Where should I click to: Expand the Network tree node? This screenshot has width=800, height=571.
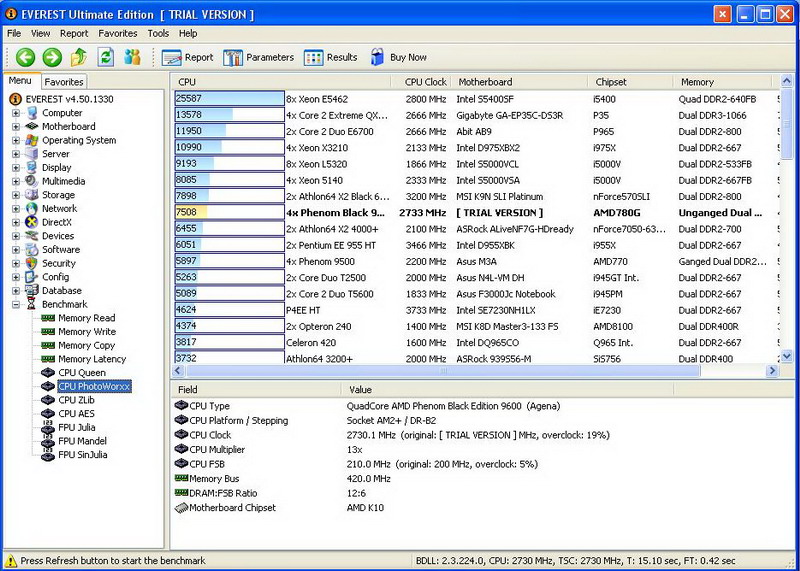pos(16,209)
